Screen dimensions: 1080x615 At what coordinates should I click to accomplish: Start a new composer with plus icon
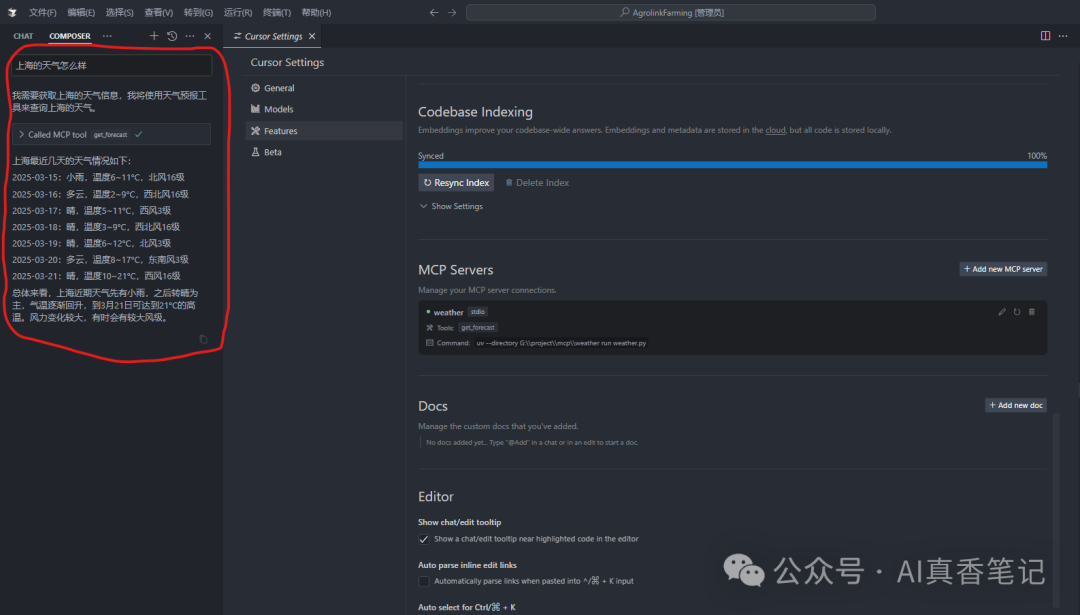154,36
